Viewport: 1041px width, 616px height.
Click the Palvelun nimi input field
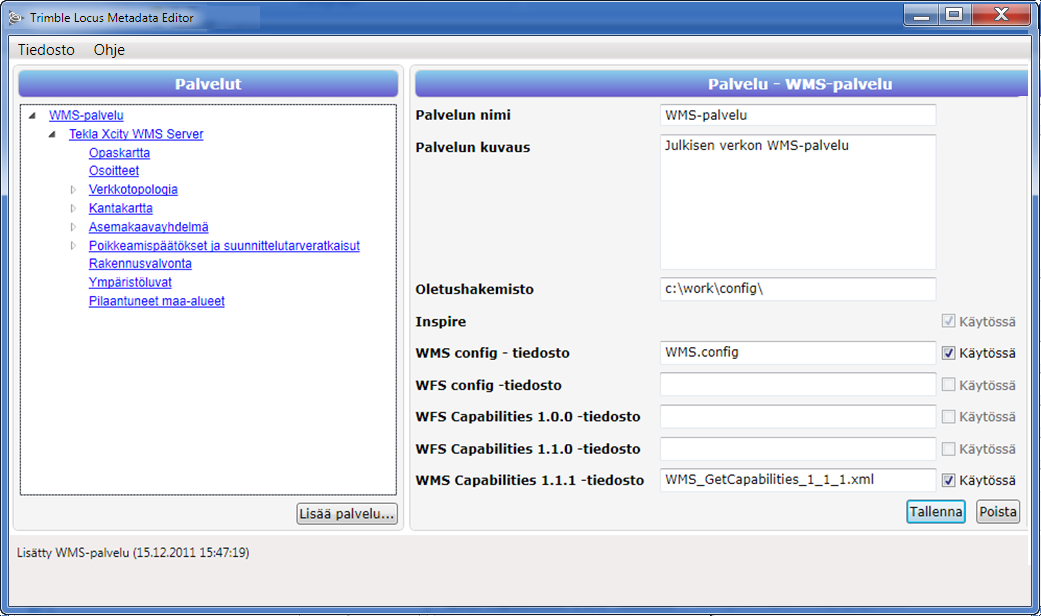pyautogui.click(x=798, y=115)
